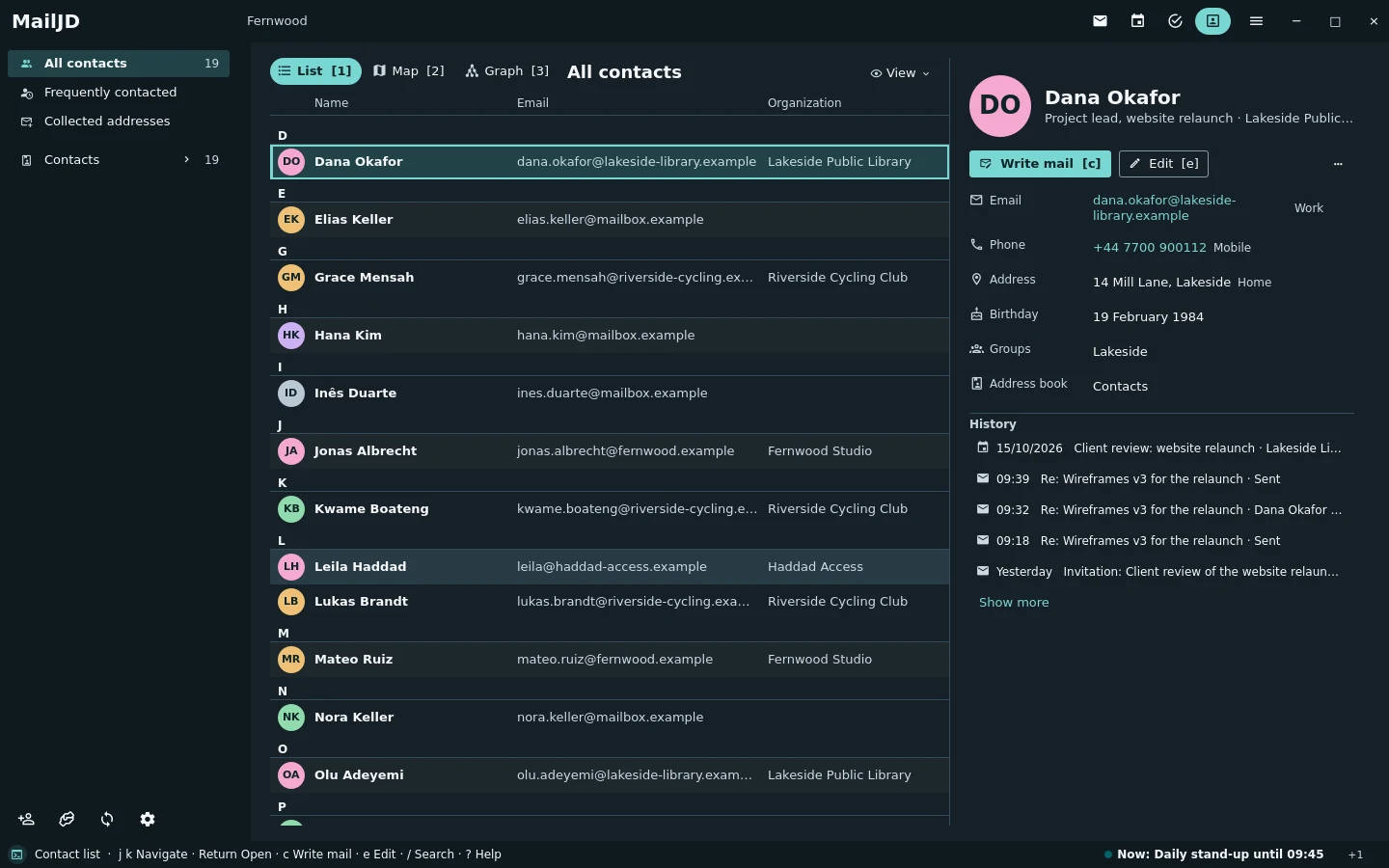This screenshot has height=868, width=1389.
Task: Select the Kwame Boateng contact name
Action: tap(371, 509)
